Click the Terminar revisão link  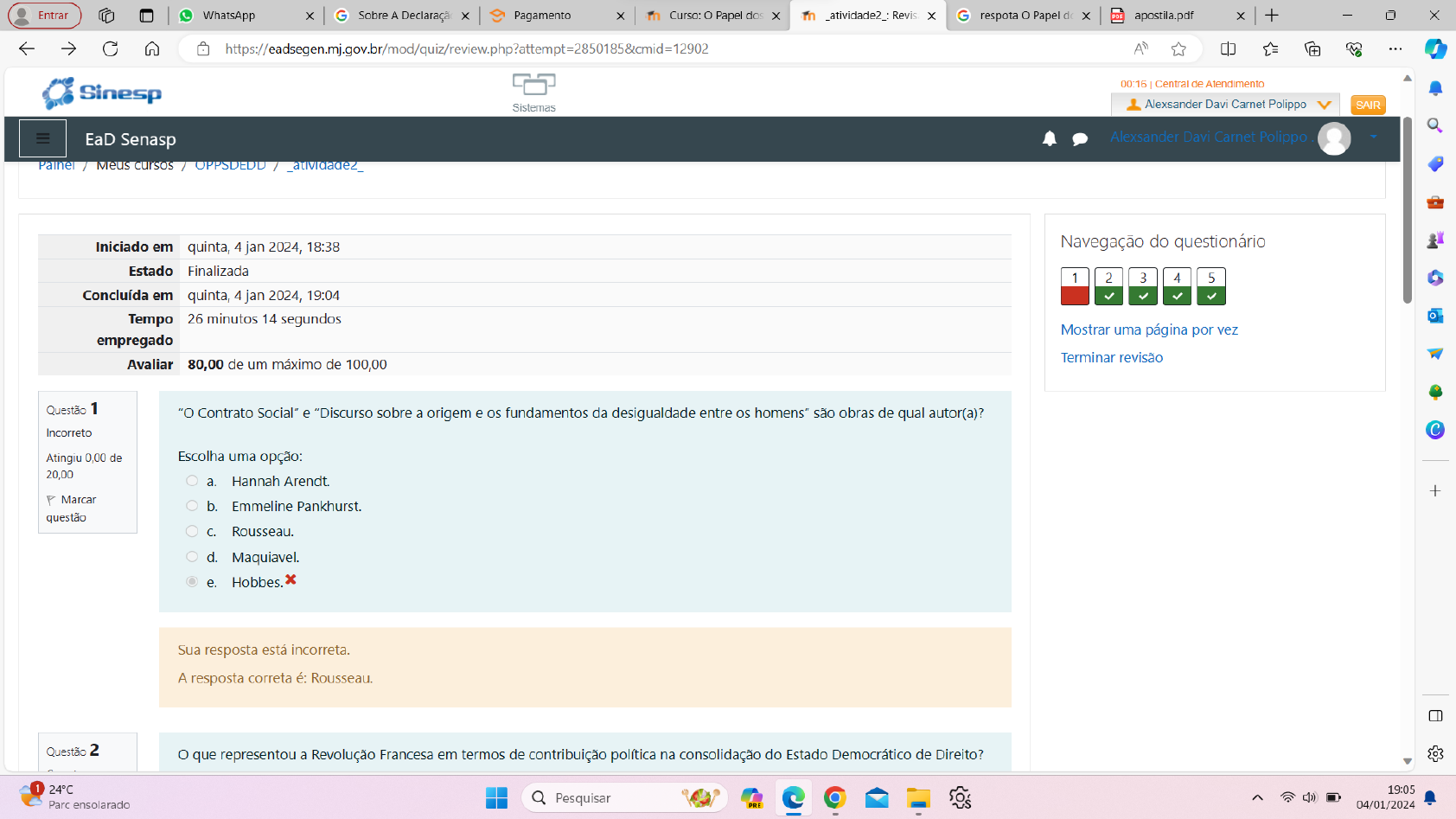pos(1111,357)
